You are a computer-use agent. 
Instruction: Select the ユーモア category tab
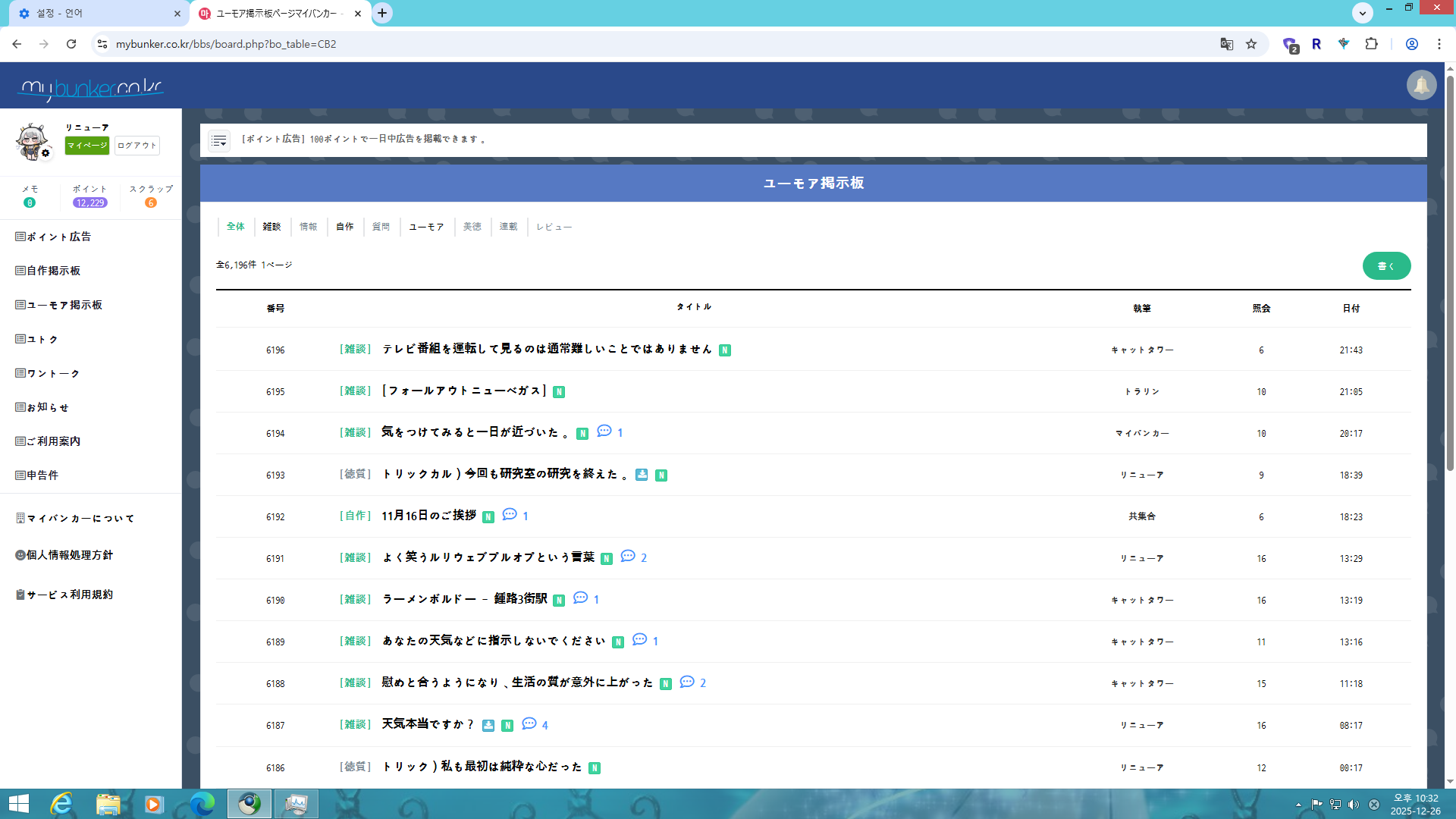(x=426, y=227)
